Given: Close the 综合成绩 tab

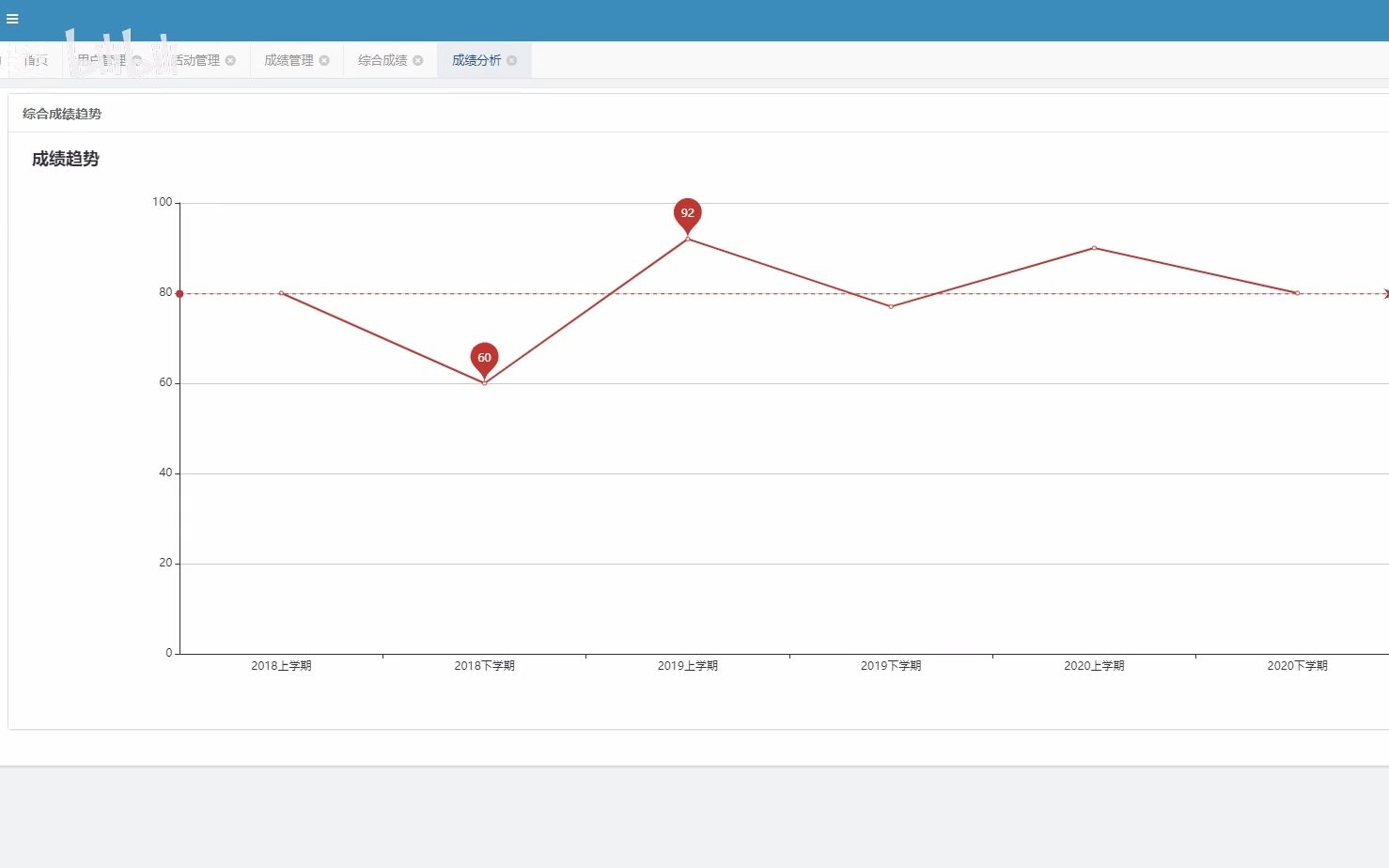Looking at the screenshot, I should point(418,60).
